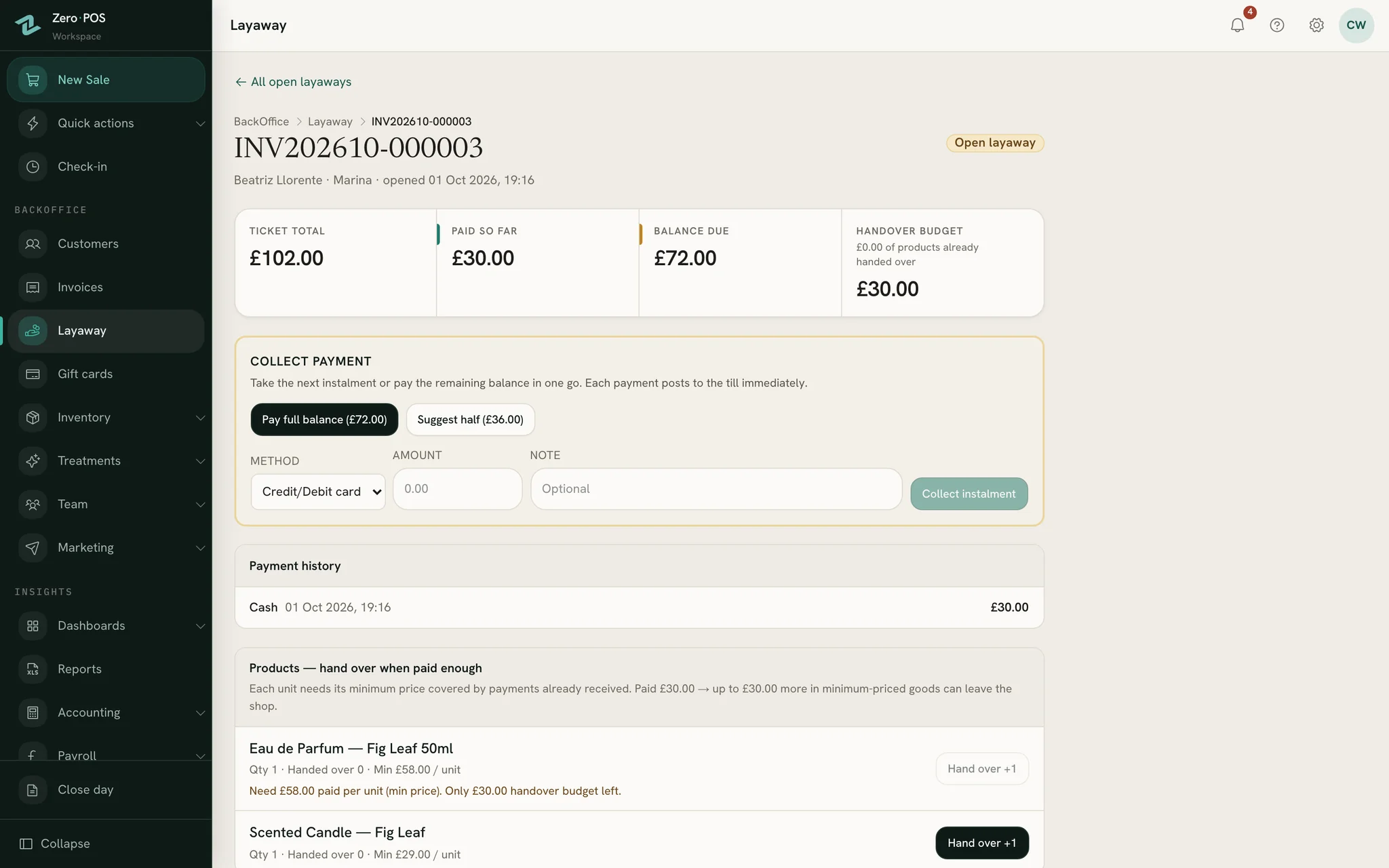The height and width of the screenshot is (868, 1389).
Task: Open Reports under Insights
Action: pos(106,669)
